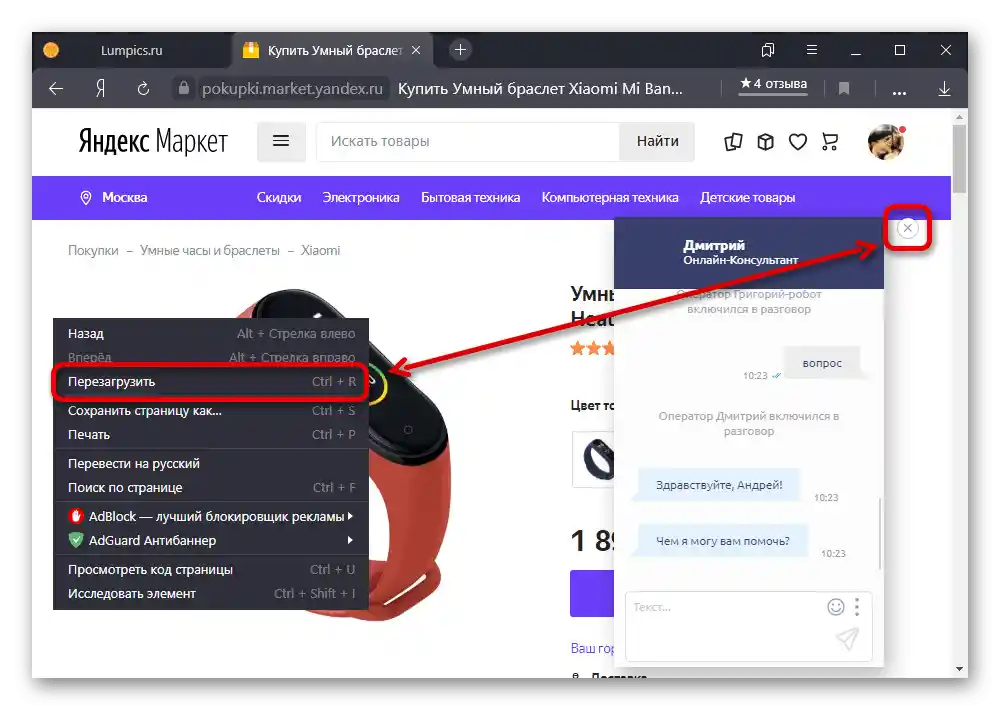The image size is (1000, 710).
Task: Expand the AdBlock submenu entry
Action: coord(211,517)
